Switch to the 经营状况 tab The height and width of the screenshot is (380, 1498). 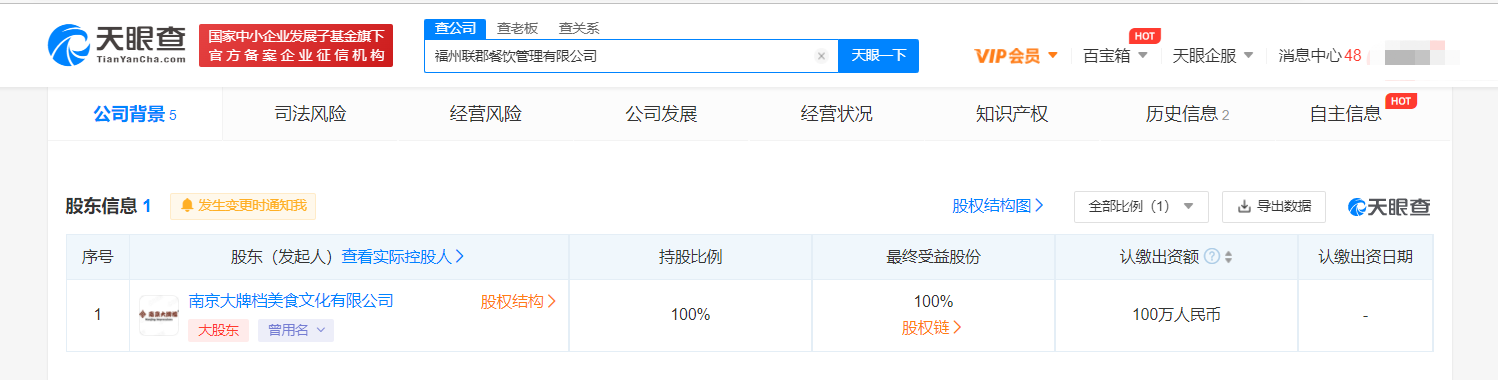pos(837,114)
